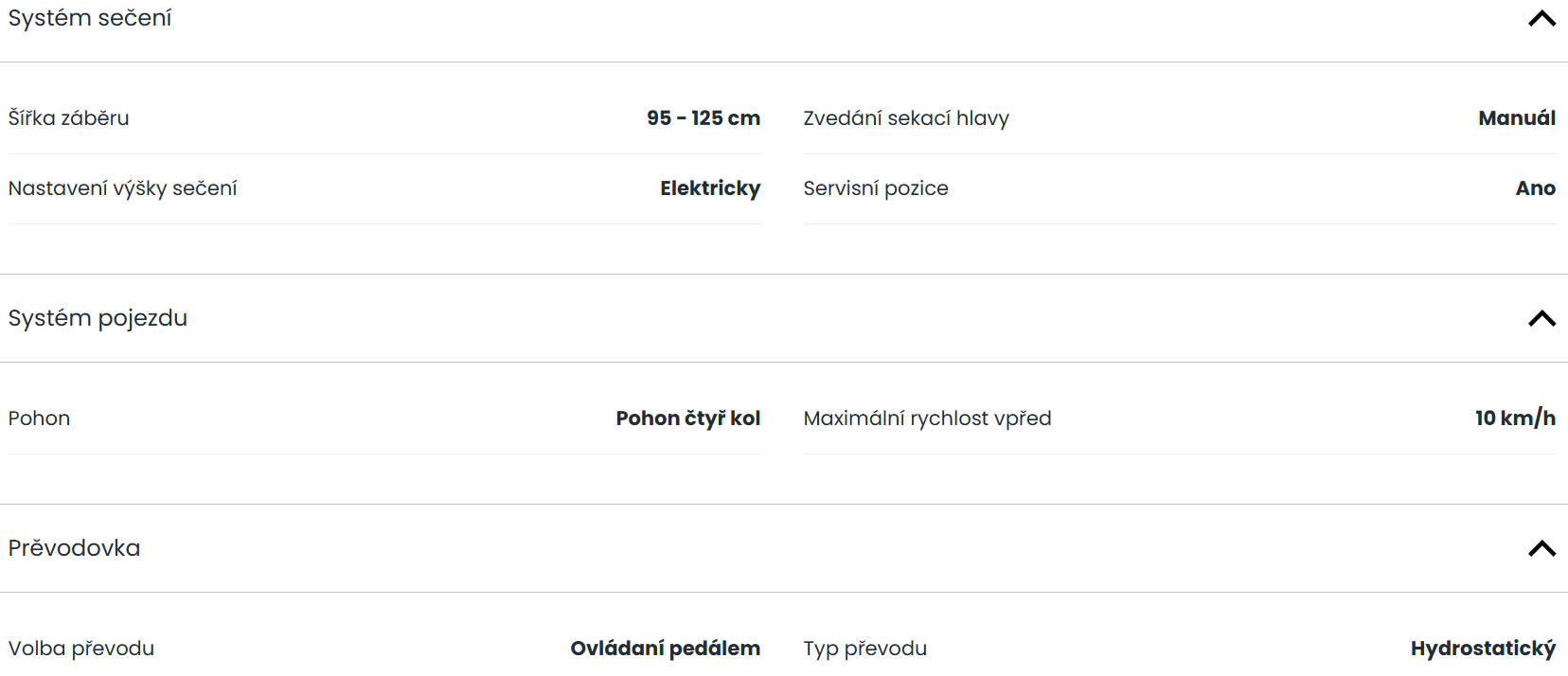Select the Maximální rychlost vpřed label
This screenshot has height=676, width=1568.
[x=927, y=418]
